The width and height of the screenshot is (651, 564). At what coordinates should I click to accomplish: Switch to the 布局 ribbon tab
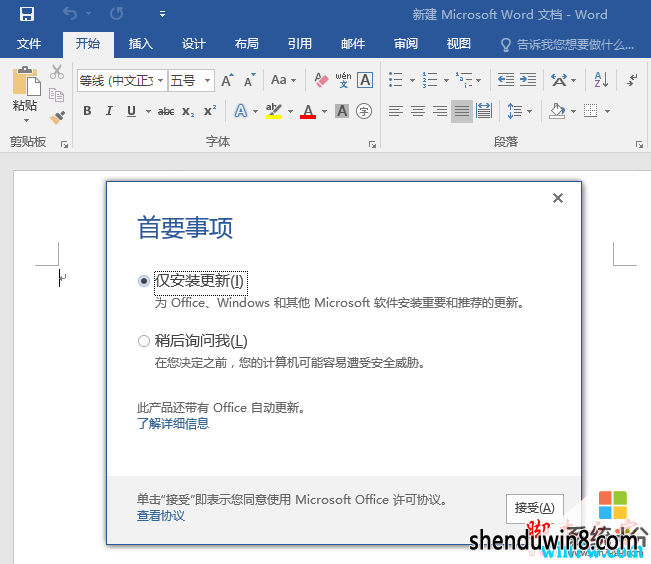point(247,44)
